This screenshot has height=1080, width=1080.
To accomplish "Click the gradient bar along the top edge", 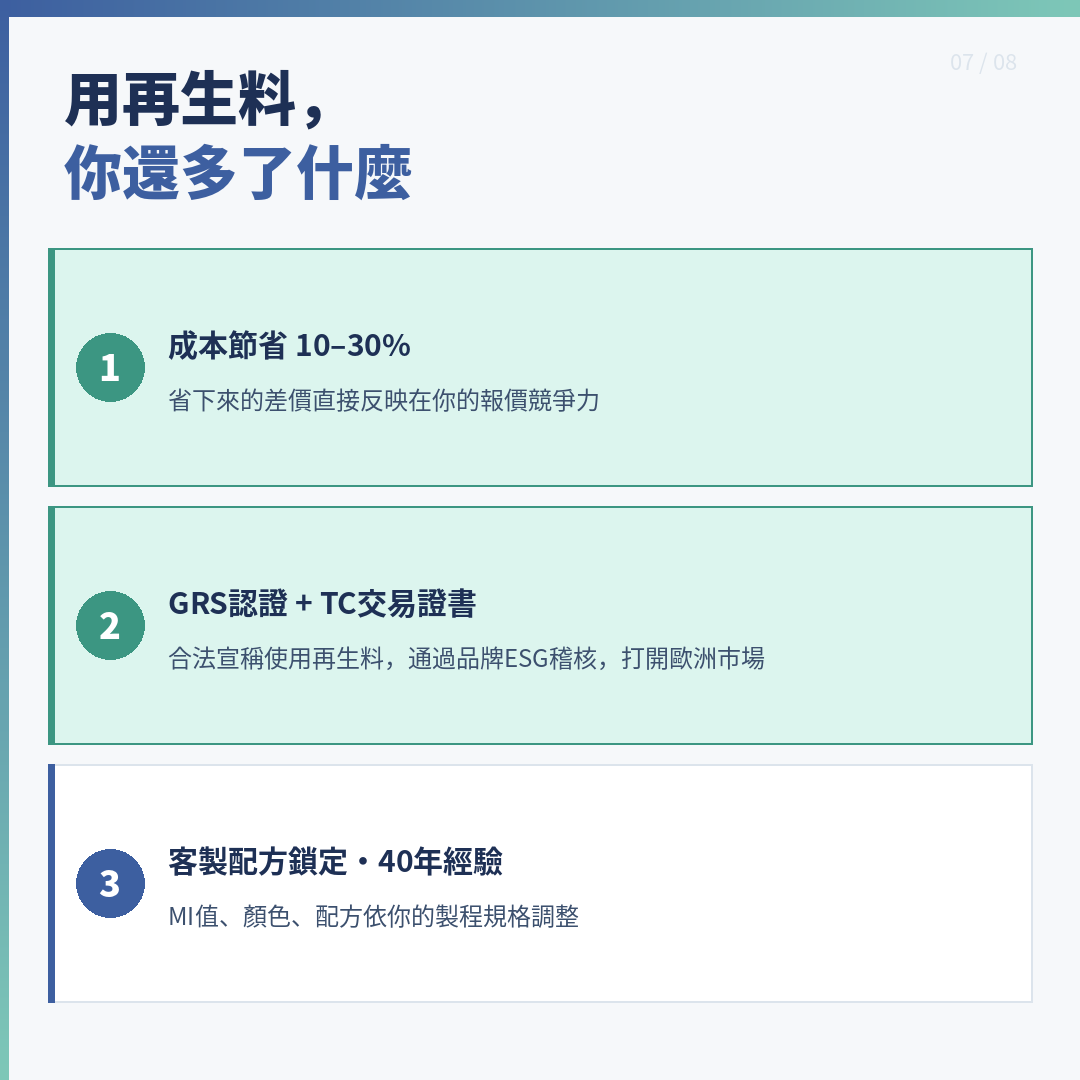I will [540, 8].
